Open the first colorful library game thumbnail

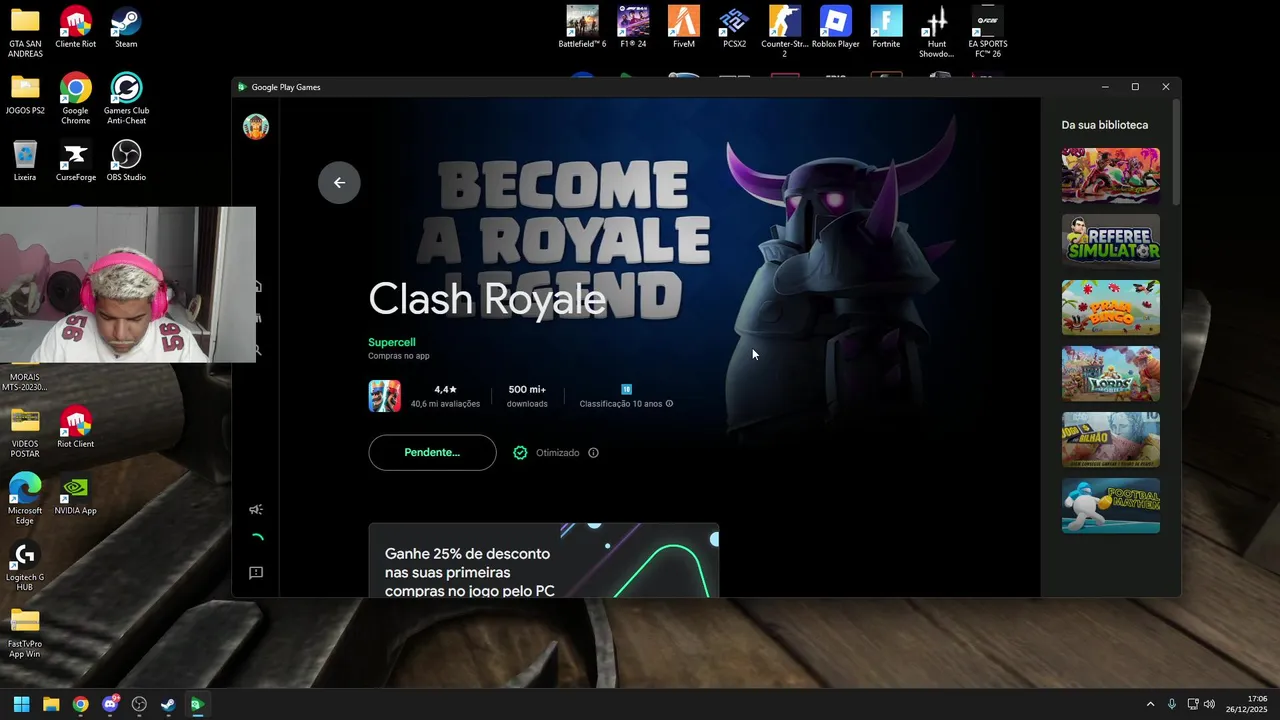[1110, 175]
